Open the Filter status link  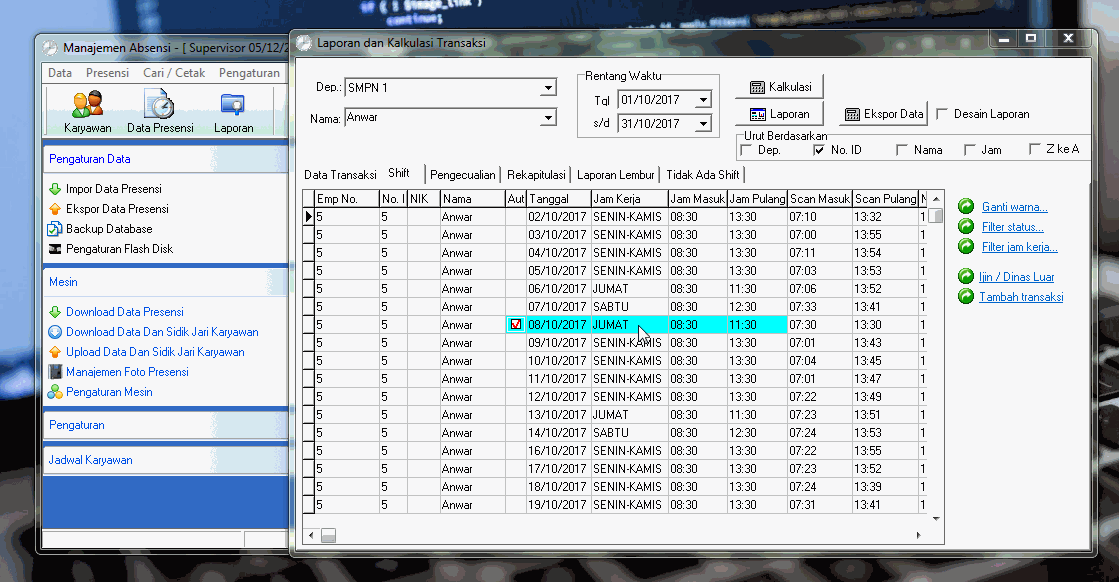[x=1012, y=227]
